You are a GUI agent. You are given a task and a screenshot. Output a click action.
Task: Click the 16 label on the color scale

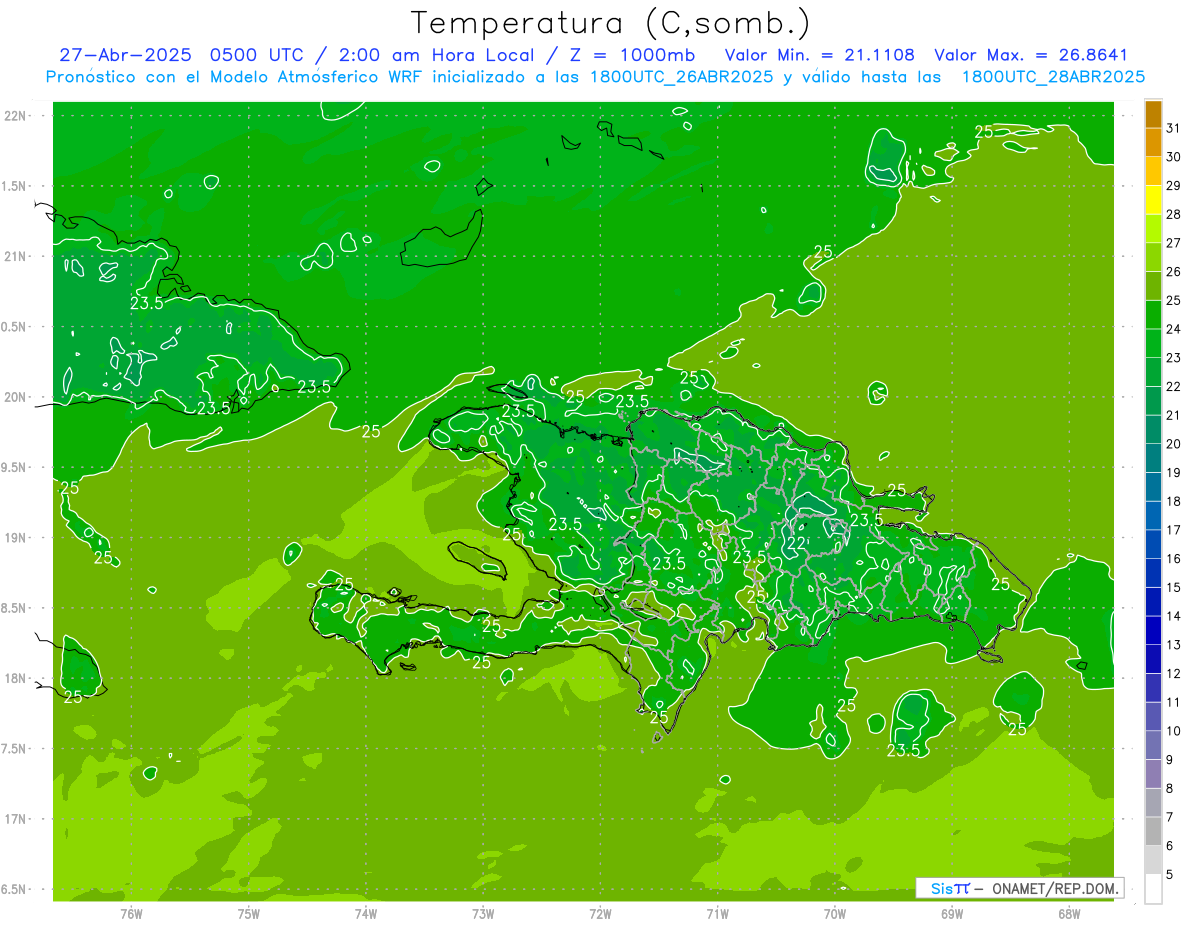pyautogui.click(x=1174, y=559)
